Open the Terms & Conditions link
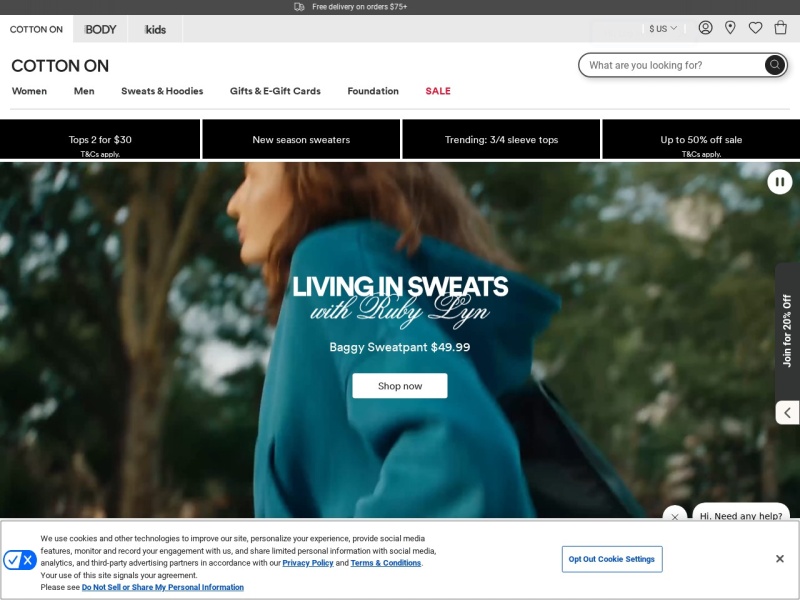The width and height of the screenshot is (800, 600). [386, 563]
